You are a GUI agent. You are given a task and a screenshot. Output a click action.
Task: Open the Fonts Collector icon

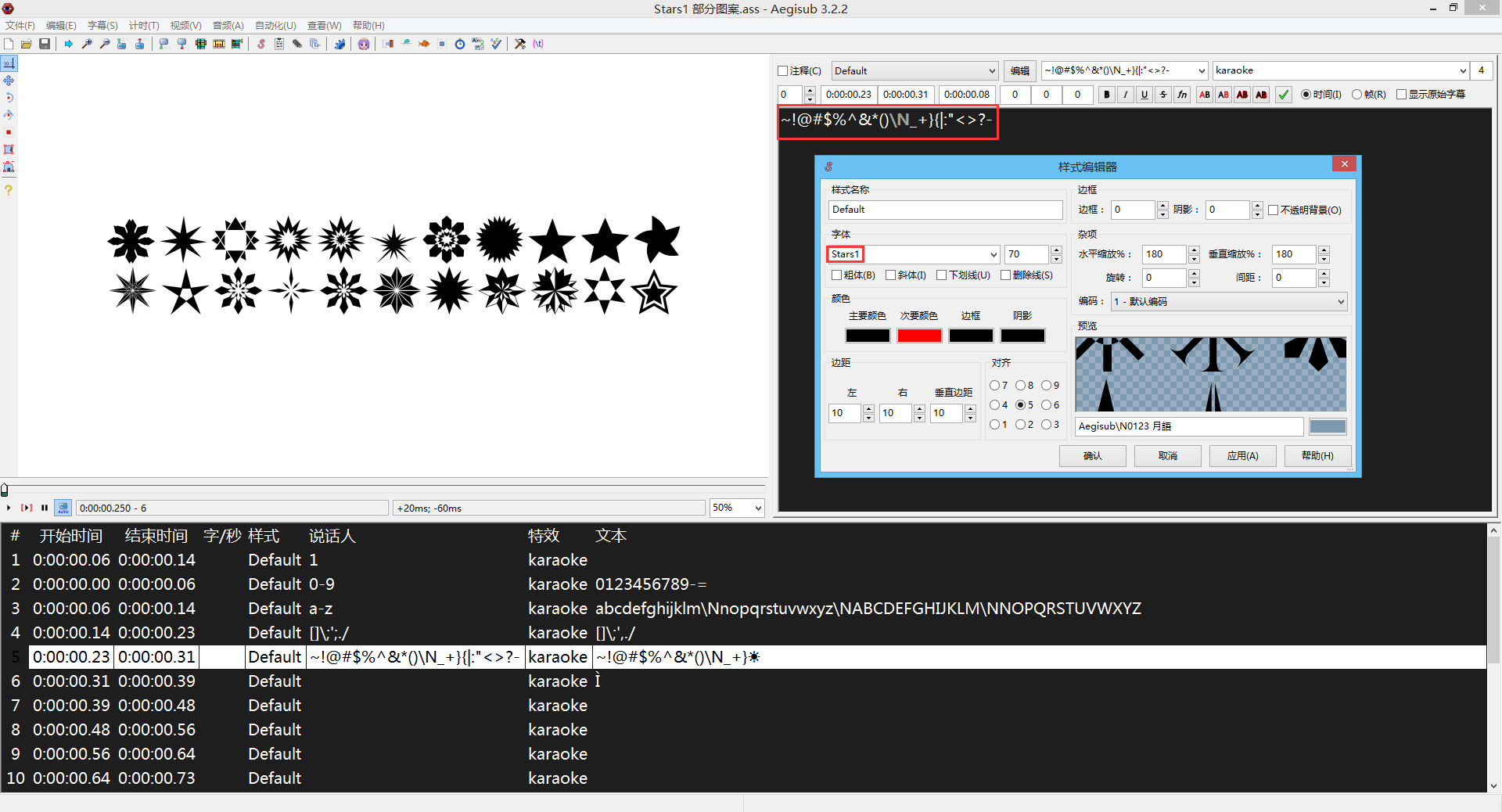pyautogui.click(x=315, y=44)
